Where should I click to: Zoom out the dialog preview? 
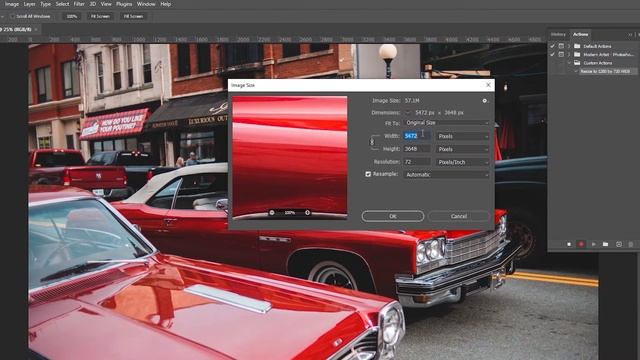pyautogui.click(x=272, y=213)
